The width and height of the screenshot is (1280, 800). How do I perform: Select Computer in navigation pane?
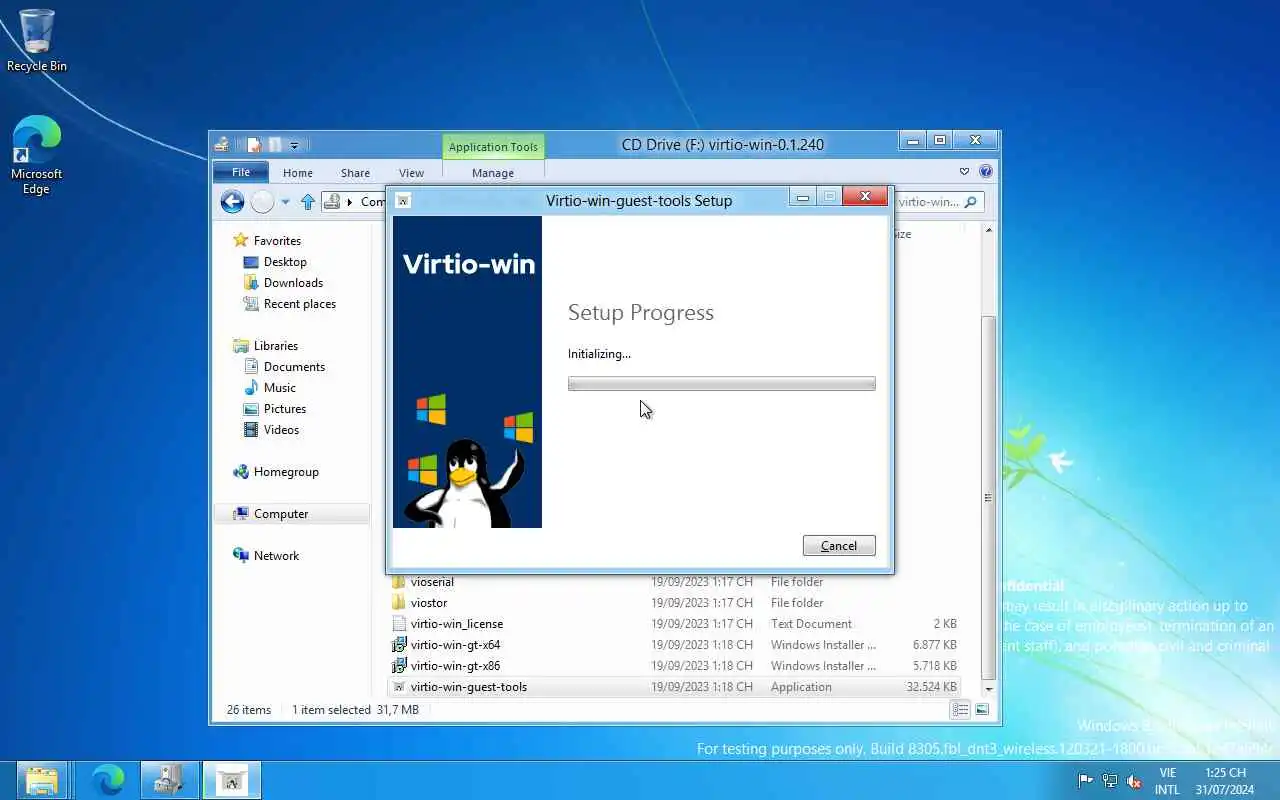pos(281,514)
